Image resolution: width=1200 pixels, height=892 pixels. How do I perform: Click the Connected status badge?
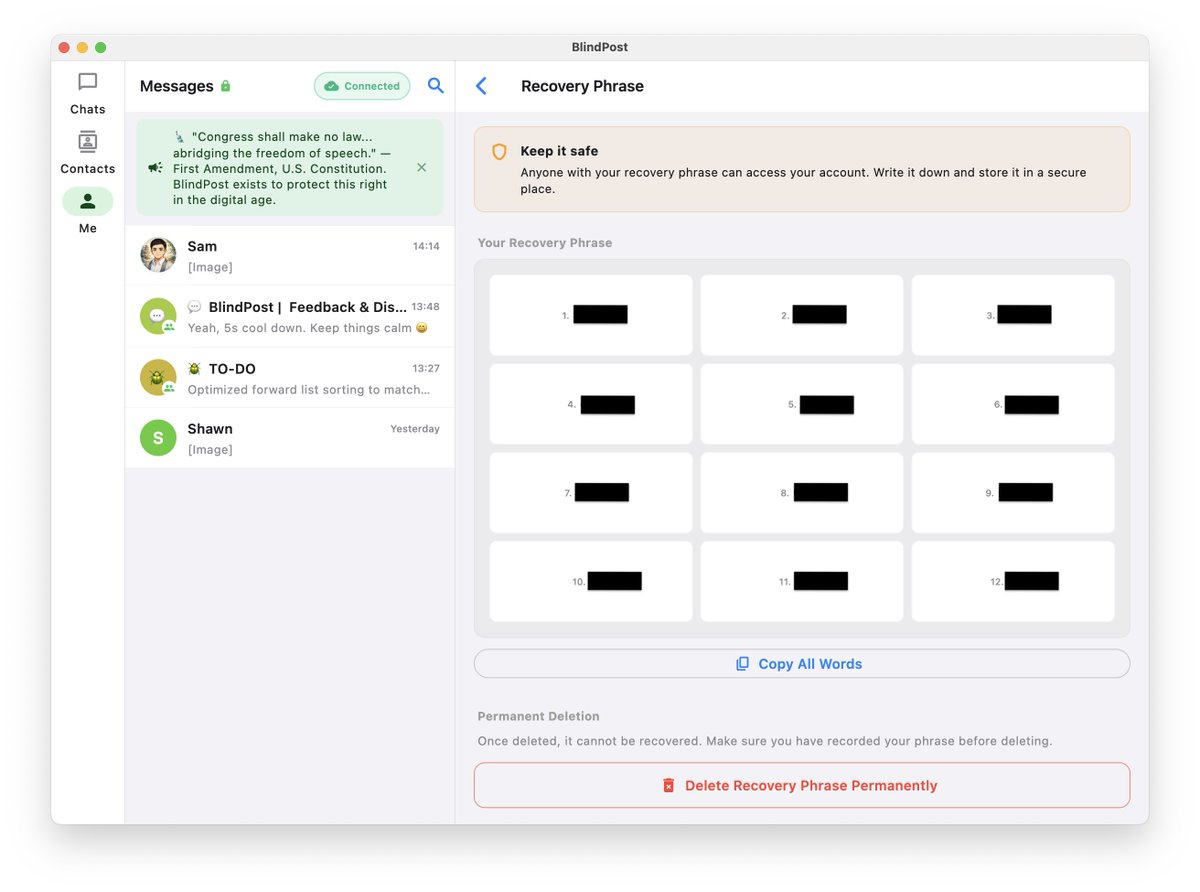pos(362,86)
